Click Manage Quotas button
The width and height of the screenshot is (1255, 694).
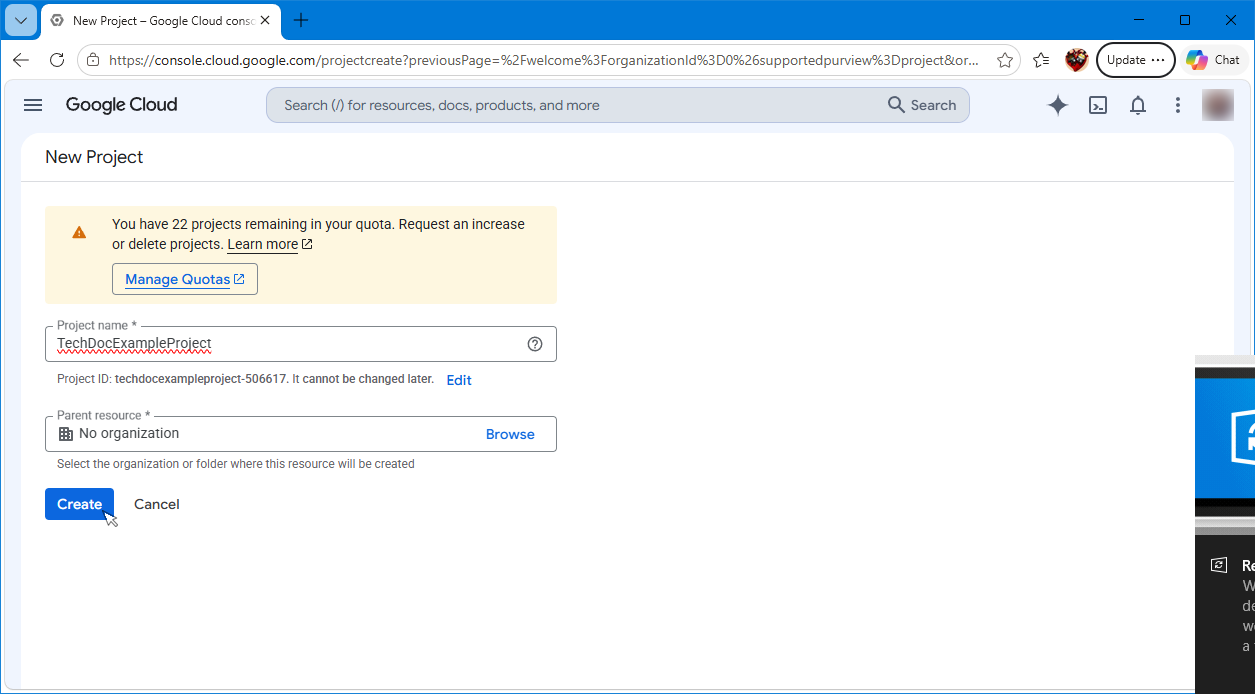click(x=185, y=279)
